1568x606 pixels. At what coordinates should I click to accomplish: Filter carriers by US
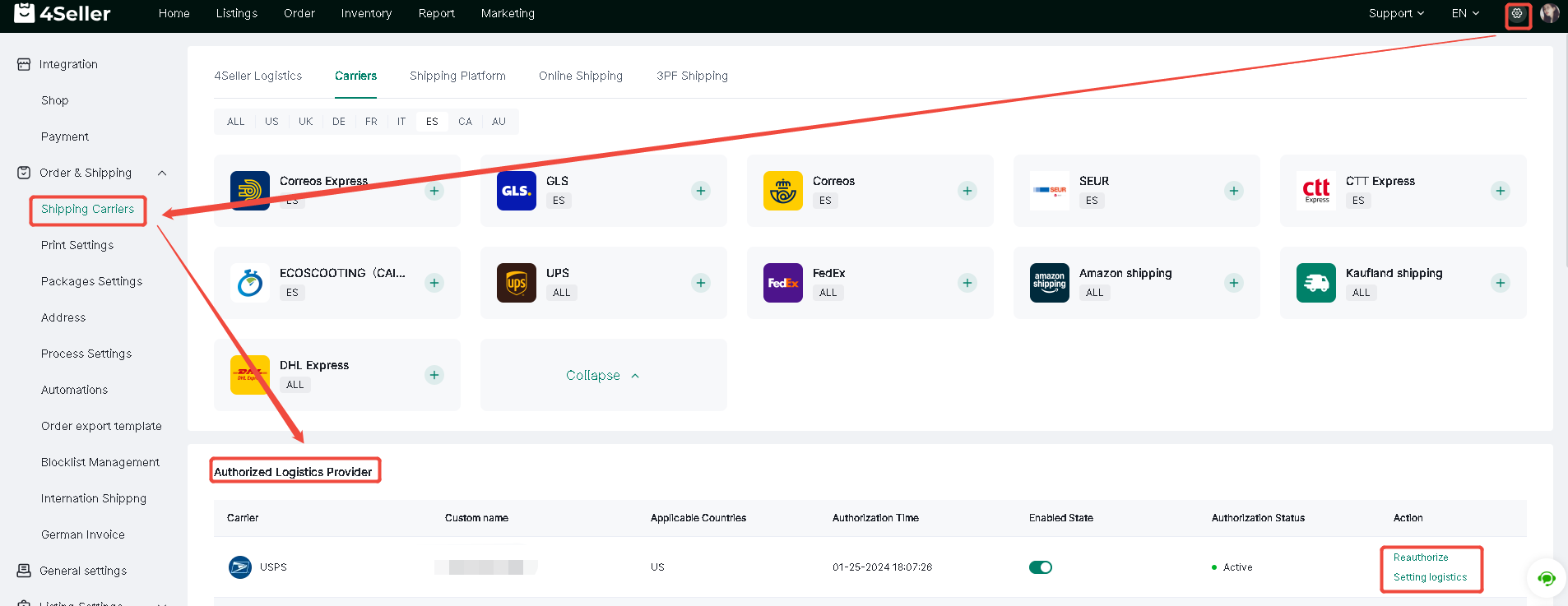point(271,122)
